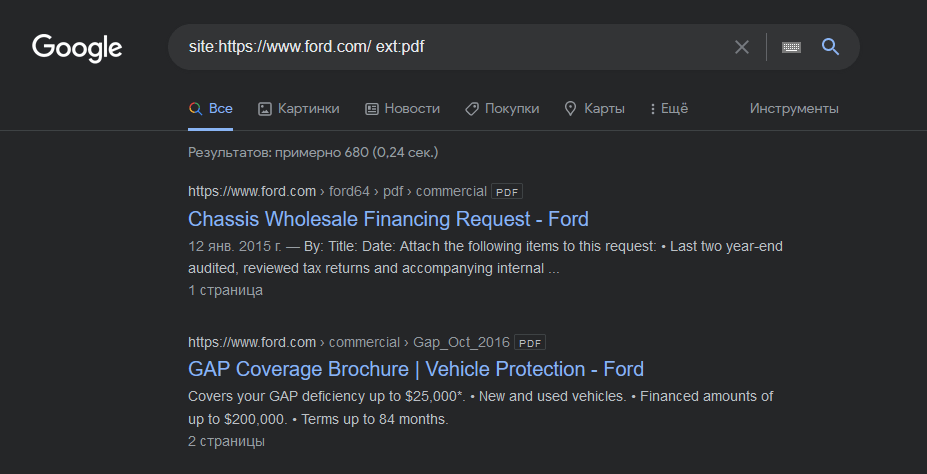927x474 pixels.
Task: Click the Покупки tag icon
Action: click(x=472, y=108)
